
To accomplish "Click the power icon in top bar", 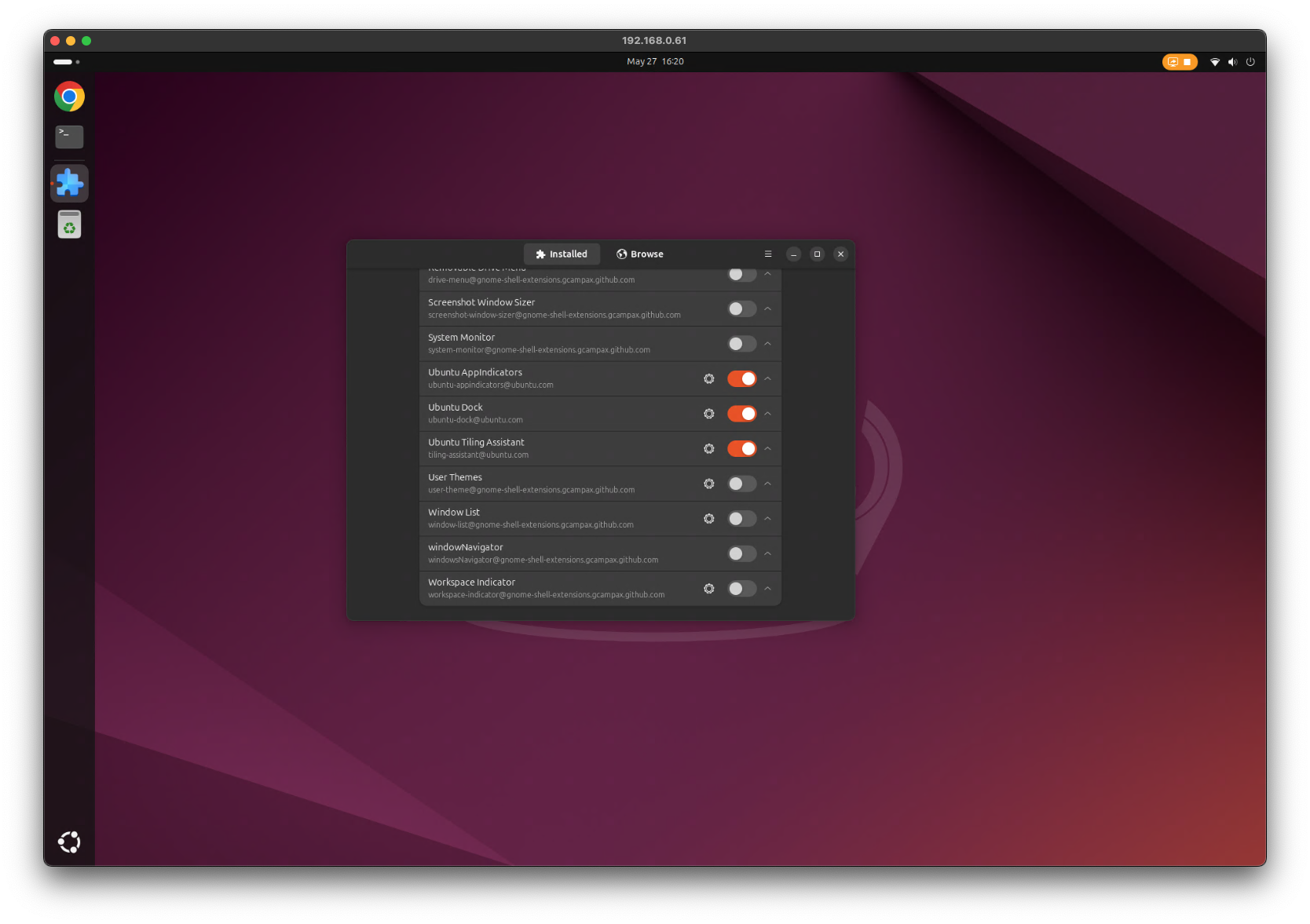I will pos(1250,62).
